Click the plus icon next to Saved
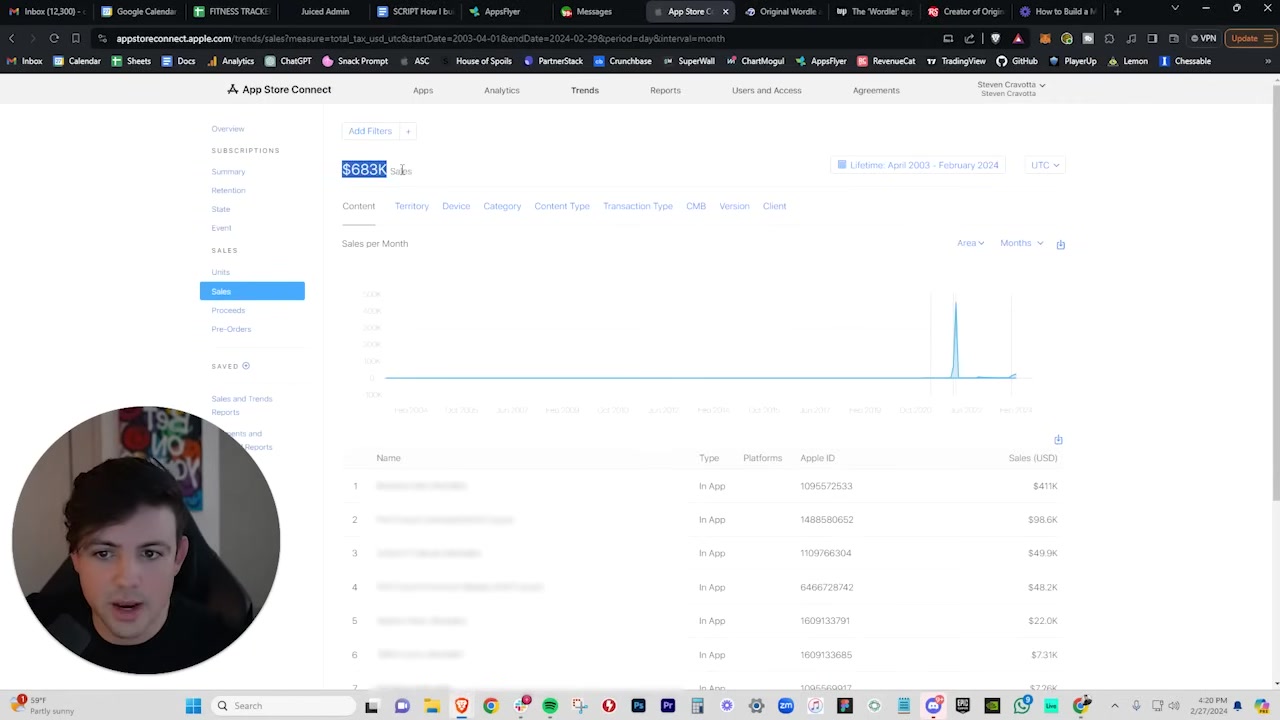Image resolution: width=1280 pixels, height=720 pixels. (246, 366)
